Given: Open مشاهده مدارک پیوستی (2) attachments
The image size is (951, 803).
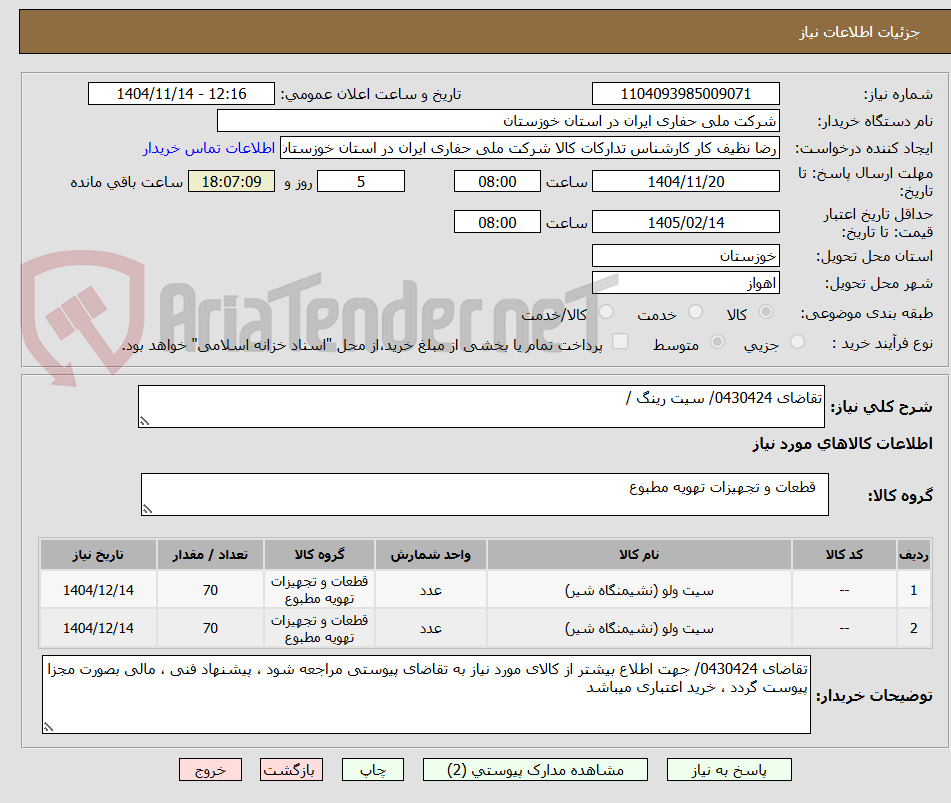Looking at the screenshot, I should click(535, 770).
